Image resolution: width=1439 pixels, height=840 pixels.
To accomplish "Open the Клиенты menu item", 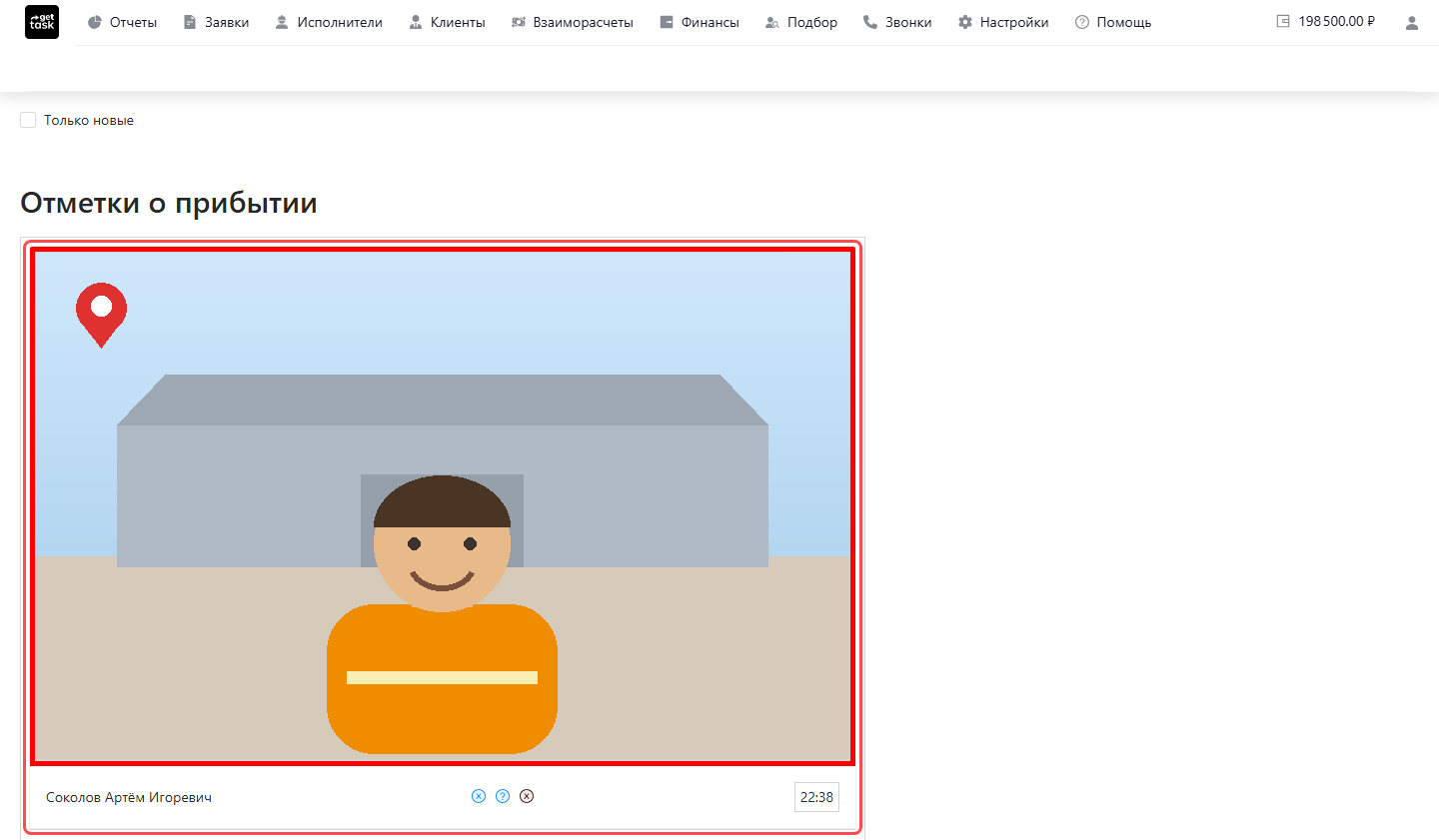I will 447,22.
